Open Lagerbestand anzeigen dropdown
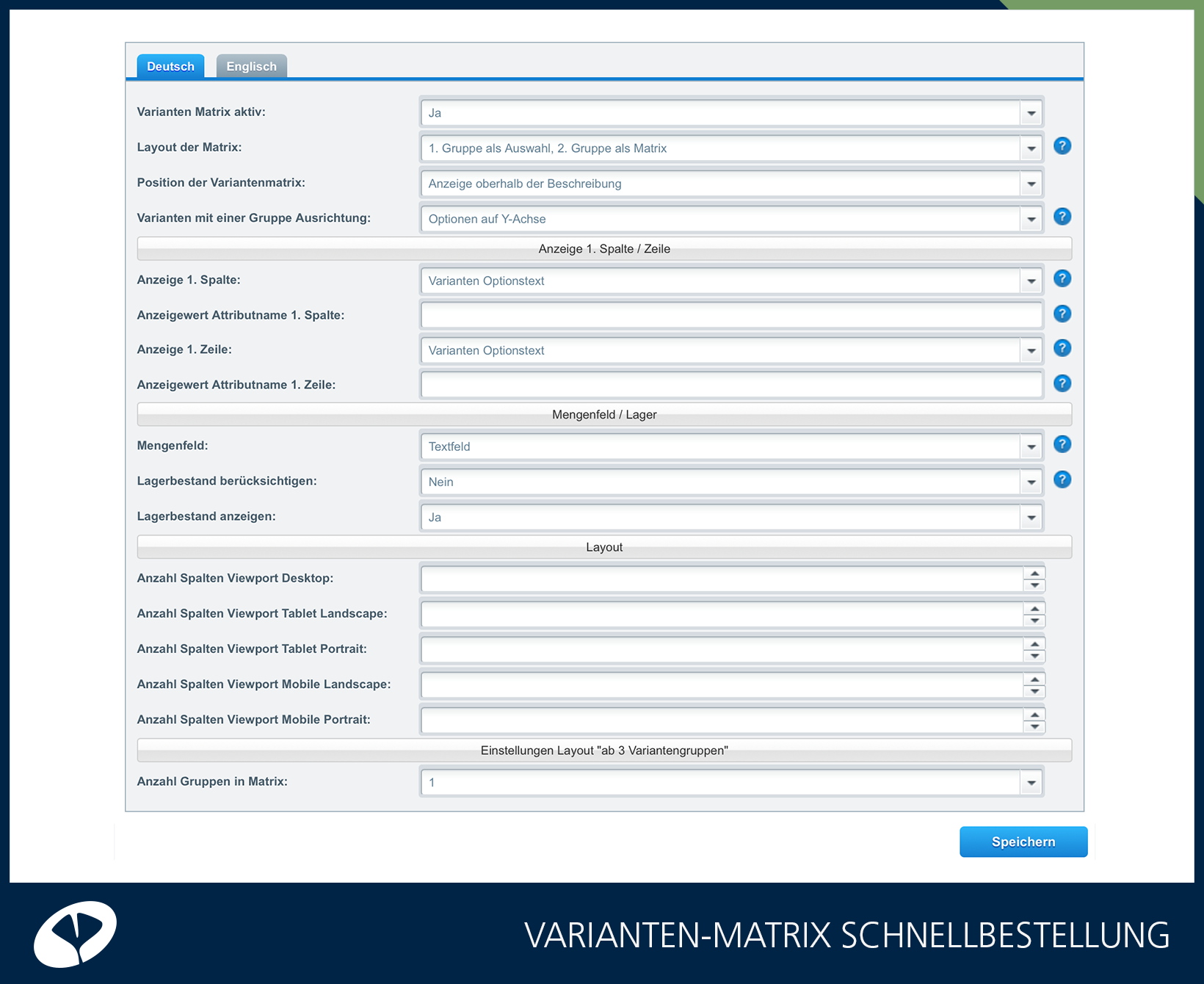 (x=1031, y=517)
